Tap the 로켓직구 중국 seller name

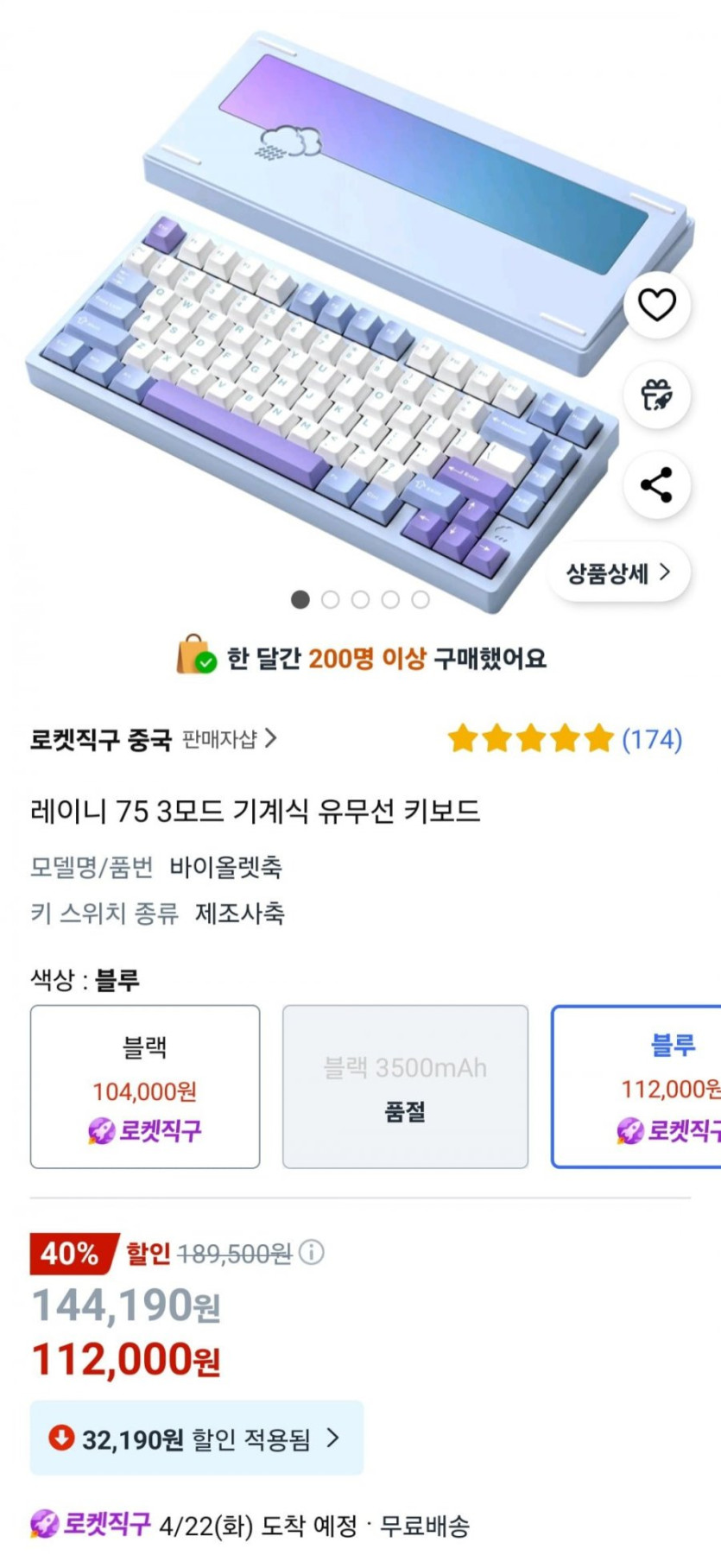100,739
